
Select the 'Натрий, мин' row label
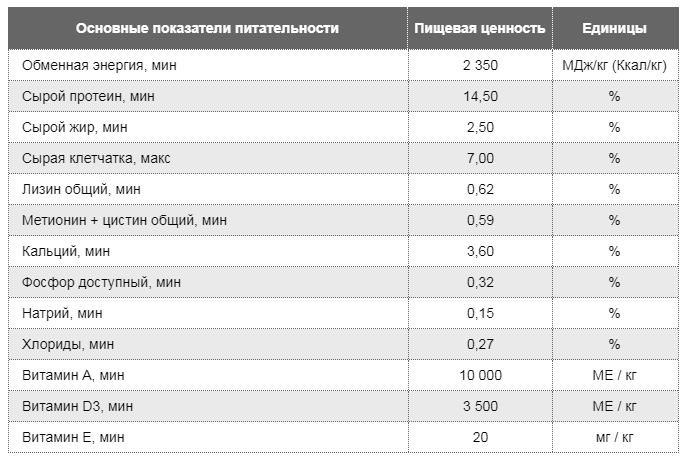[62, 313]
